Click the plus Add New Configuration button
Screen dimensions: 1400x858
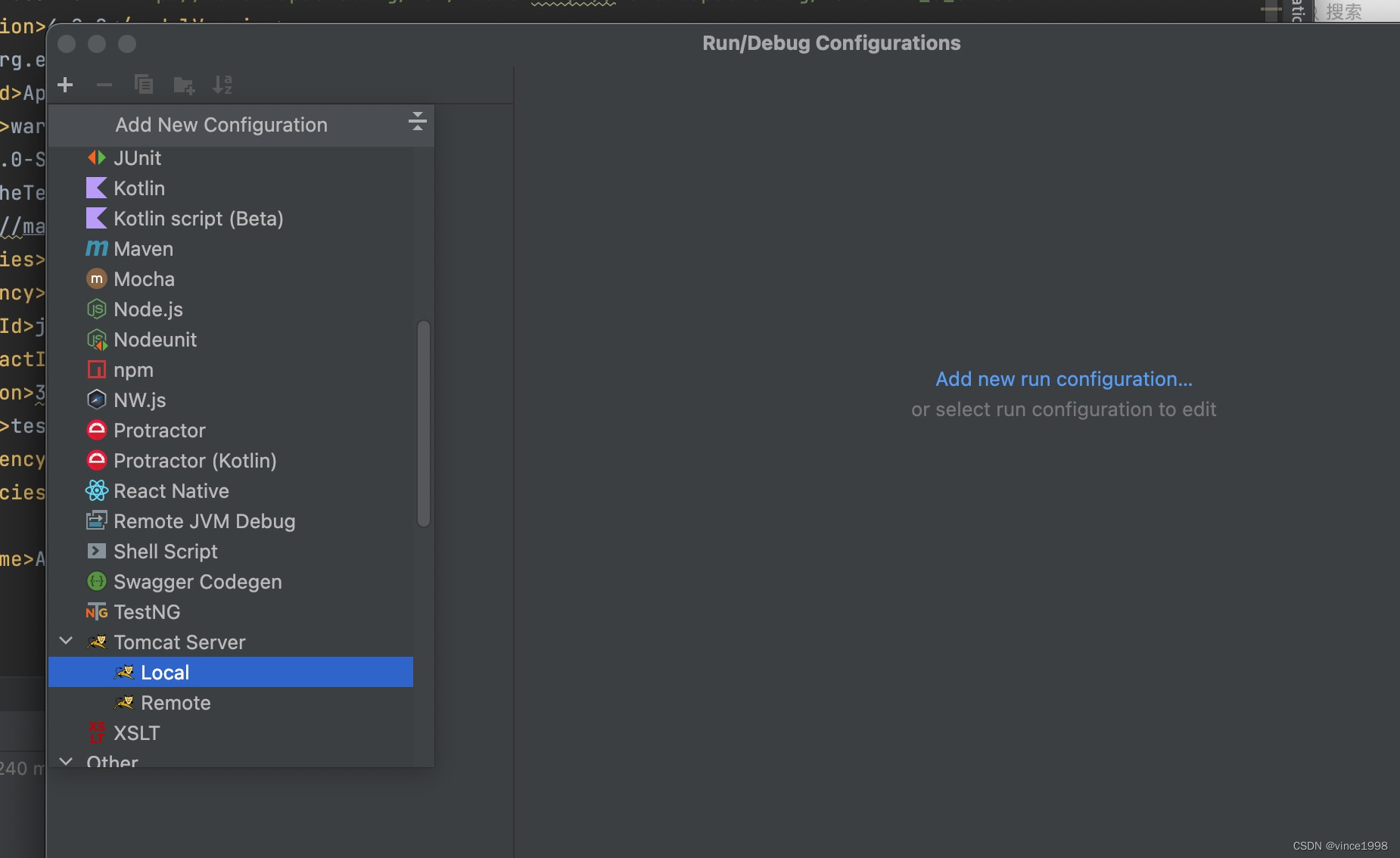pyautogui.click(x=66, y=85)
